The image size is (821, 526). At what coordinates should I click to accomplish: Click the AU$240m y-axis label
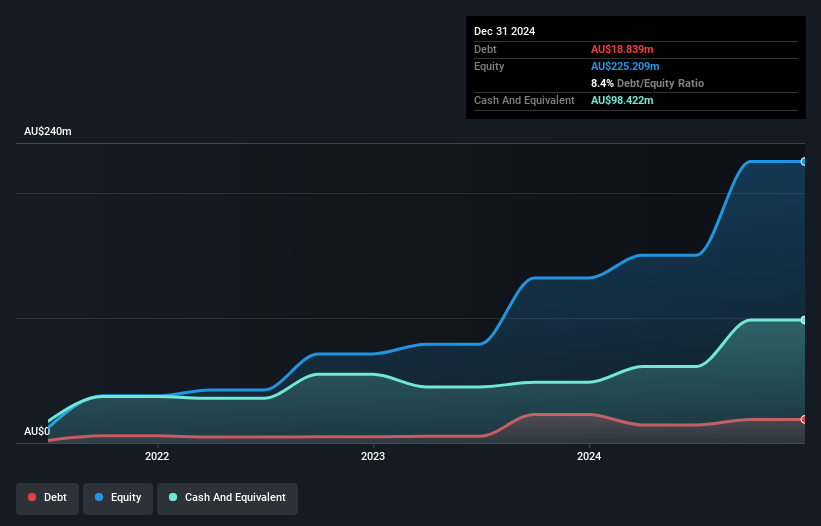pos(48,131)
